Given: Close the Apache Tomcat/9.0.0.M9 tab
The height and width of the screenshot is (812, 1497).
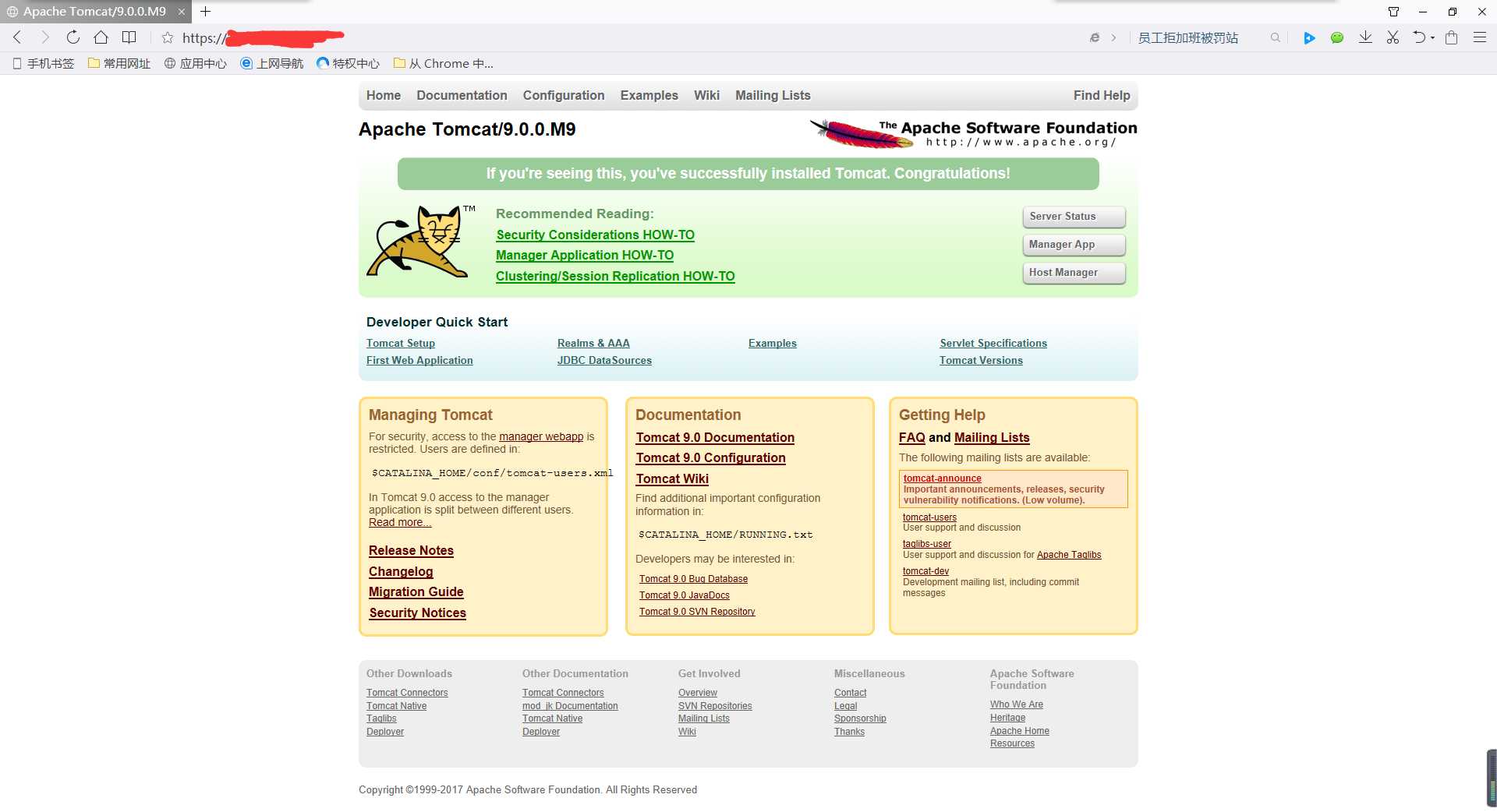Looking at the screenshot, I should click(181, 12).
